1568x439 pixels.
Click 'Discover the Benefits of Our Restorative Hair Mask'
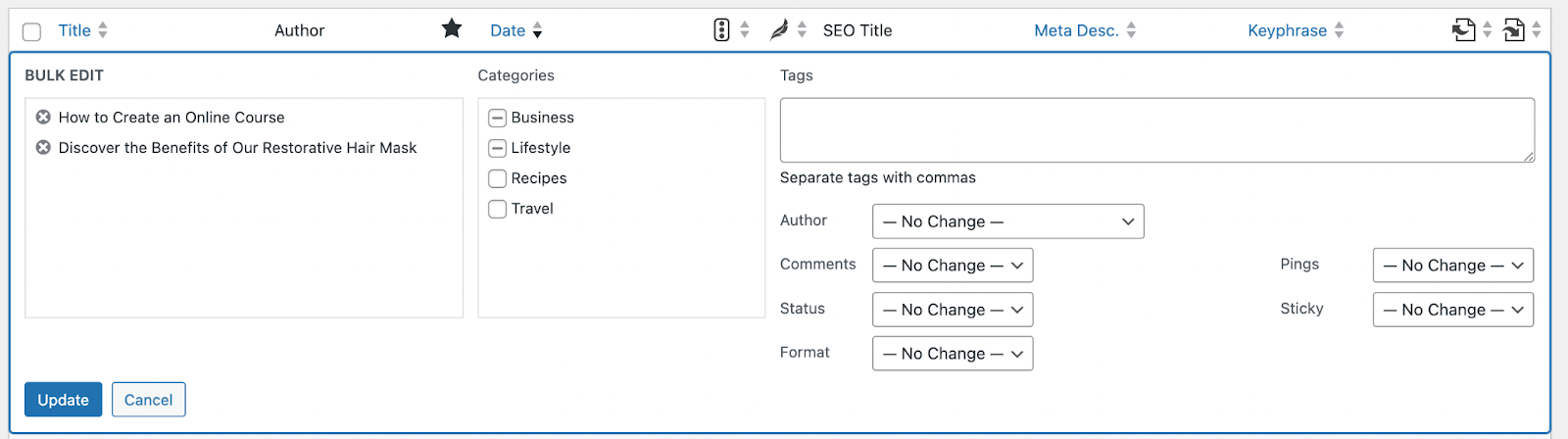(x=237, y=148)
